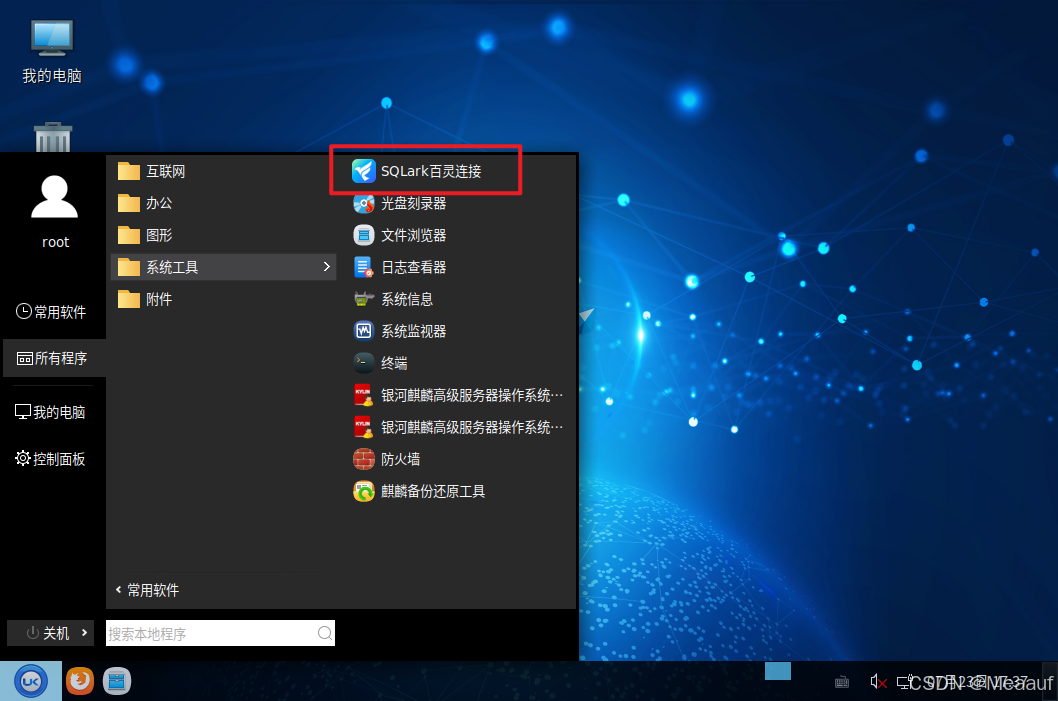Open 控制面板 control panel
This screenshot has width=1058, height=701.
click(51, 459)
